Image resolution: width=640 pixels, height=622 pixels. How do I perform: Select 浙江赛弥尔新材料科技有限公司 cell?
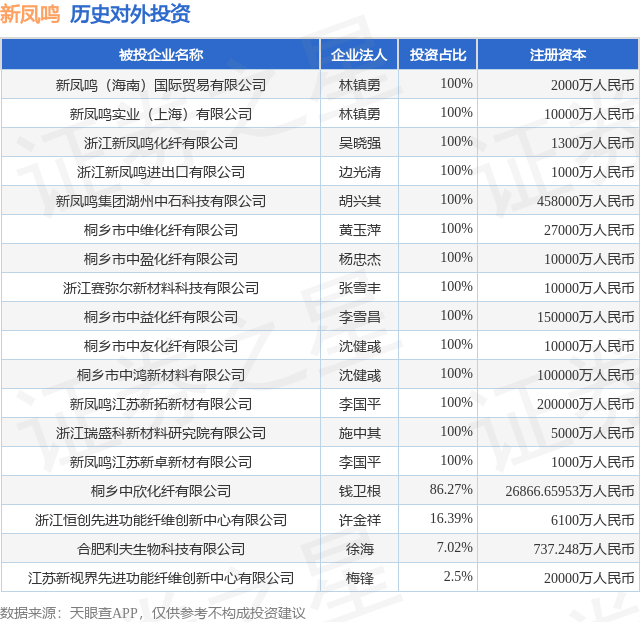click(161, 288)
